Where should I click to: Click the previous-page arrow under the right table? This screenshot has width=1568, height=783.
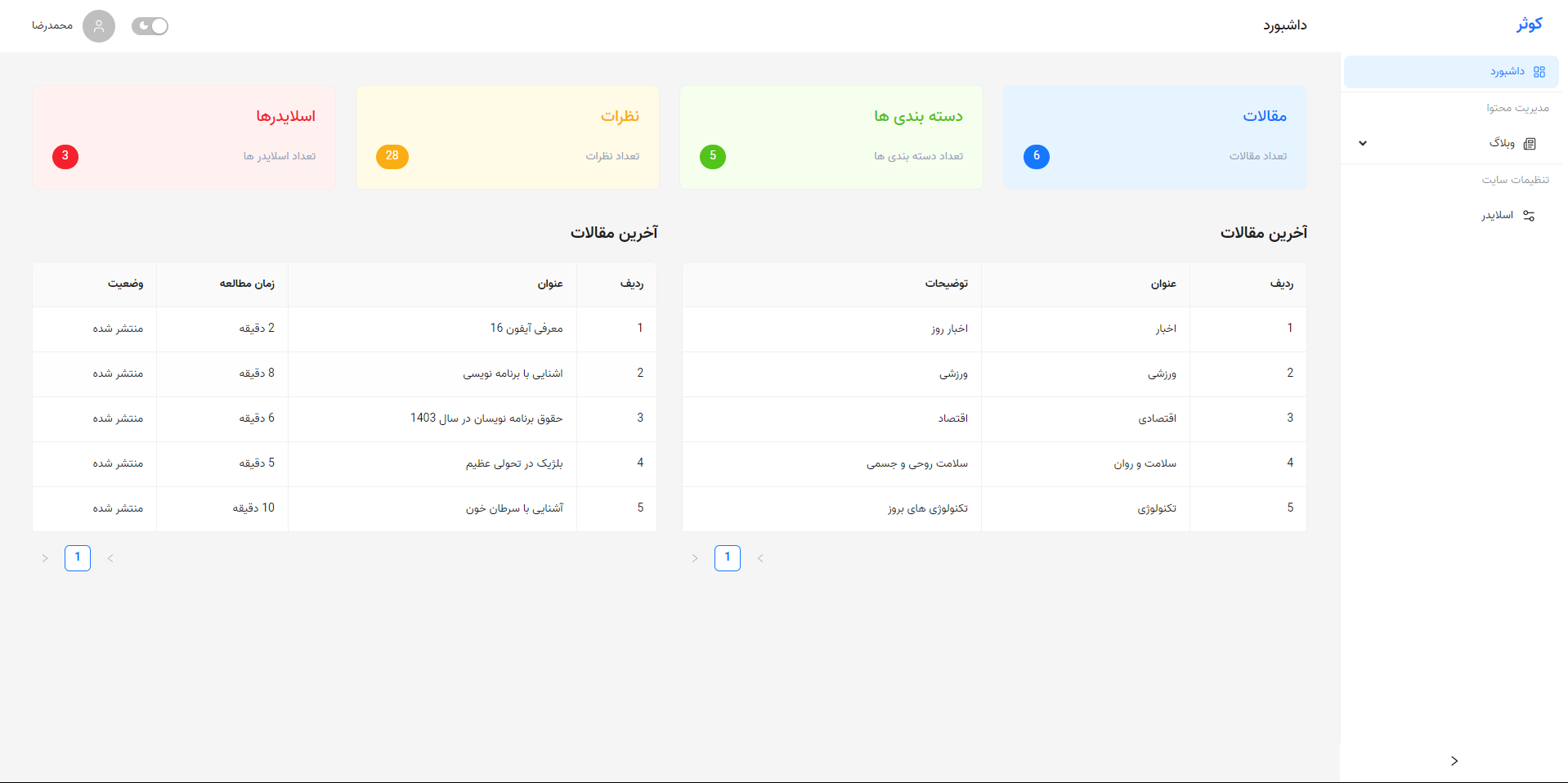(x=760, y=558)
